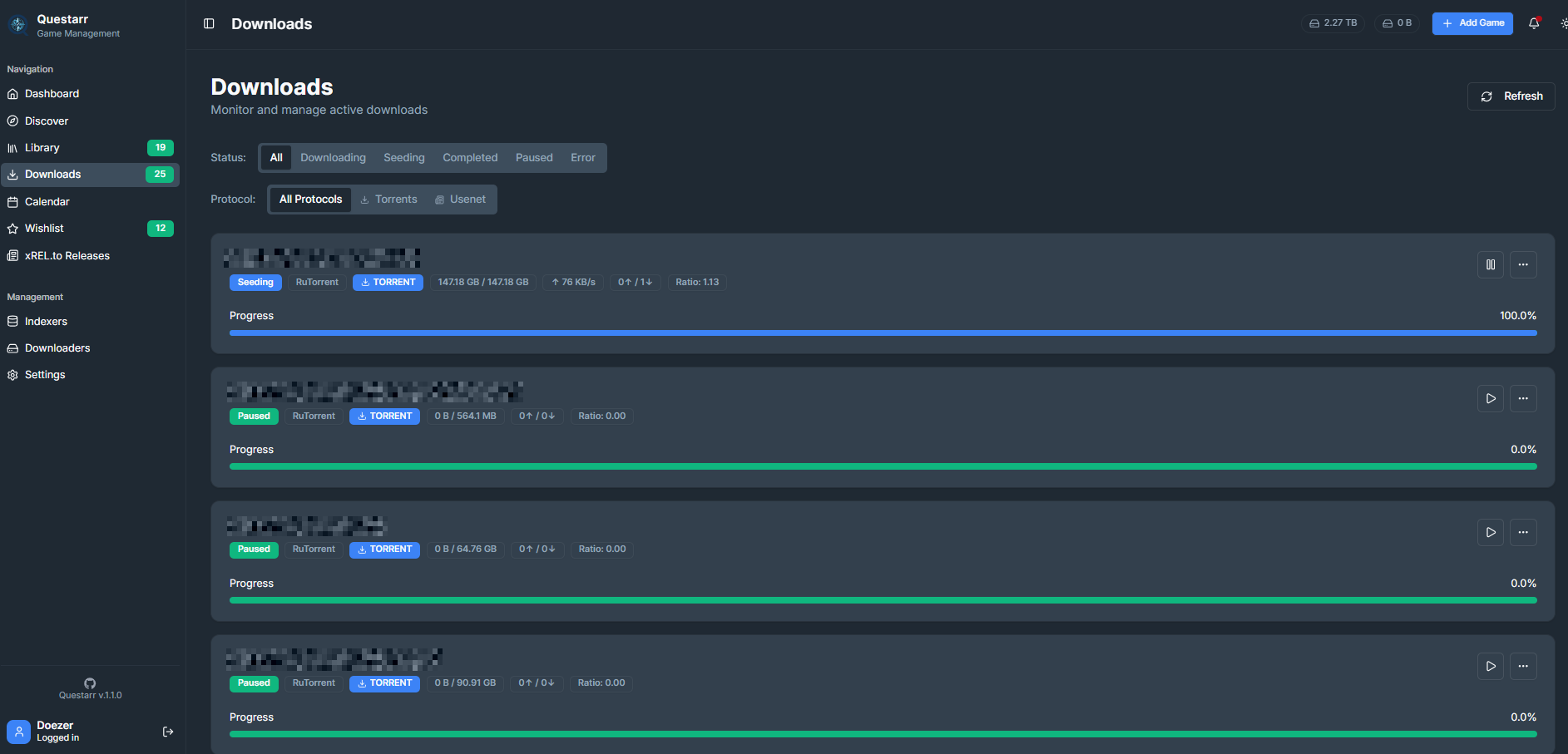Viewport: 1568px width, 754px height.
Task: Filter status by Downloading
Action: (333, 158)
